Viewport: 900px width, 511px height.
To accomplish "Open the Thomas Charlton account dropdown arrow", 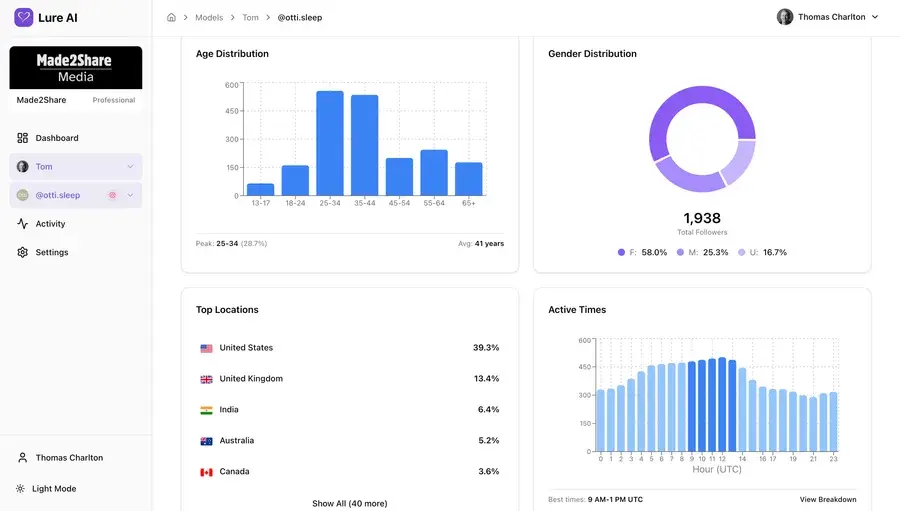I will (x=875, y=17).
